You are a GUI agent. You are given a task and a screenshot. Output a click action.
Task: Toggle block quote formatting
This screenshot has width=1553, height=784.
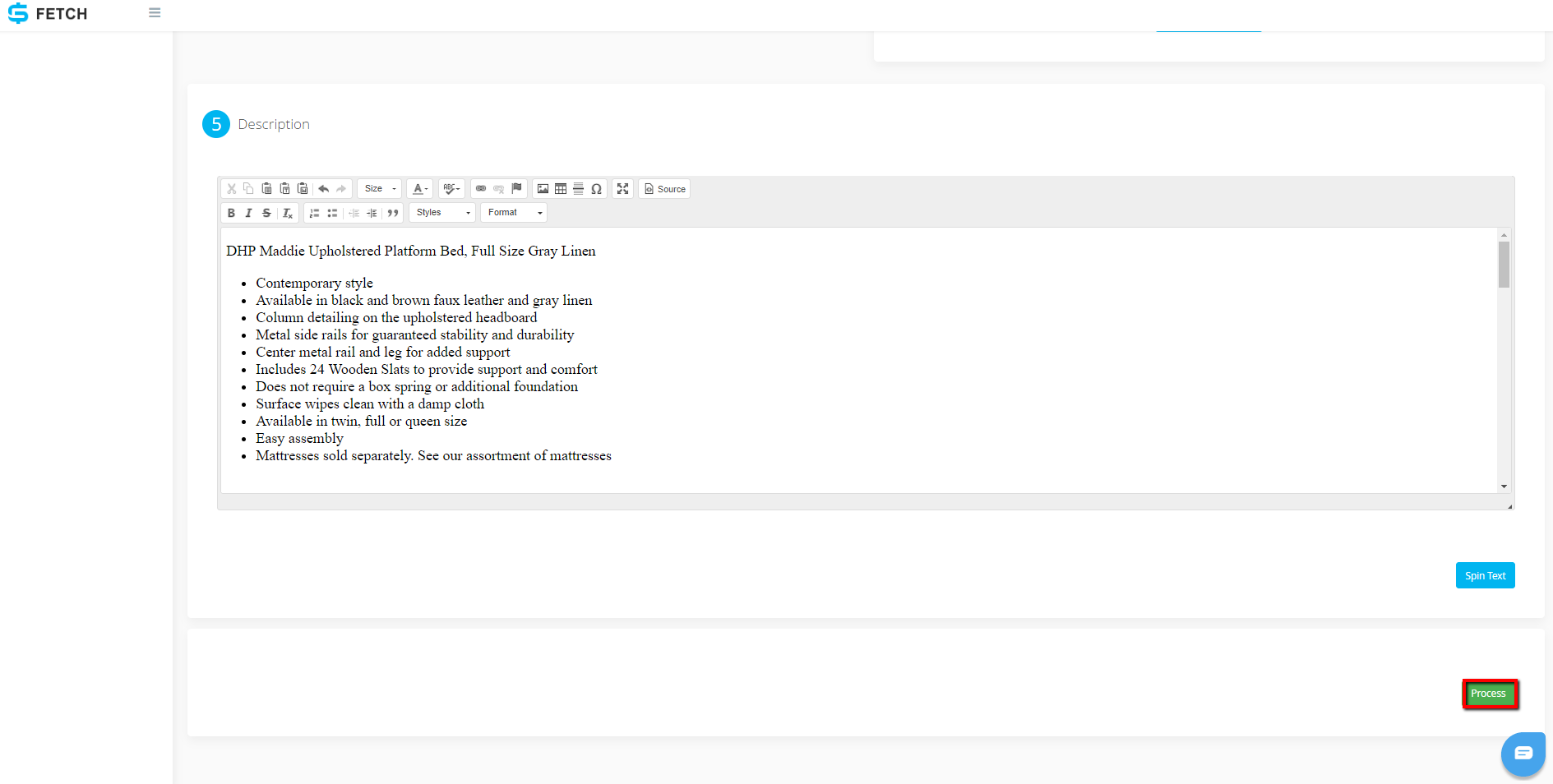point(393,213)
